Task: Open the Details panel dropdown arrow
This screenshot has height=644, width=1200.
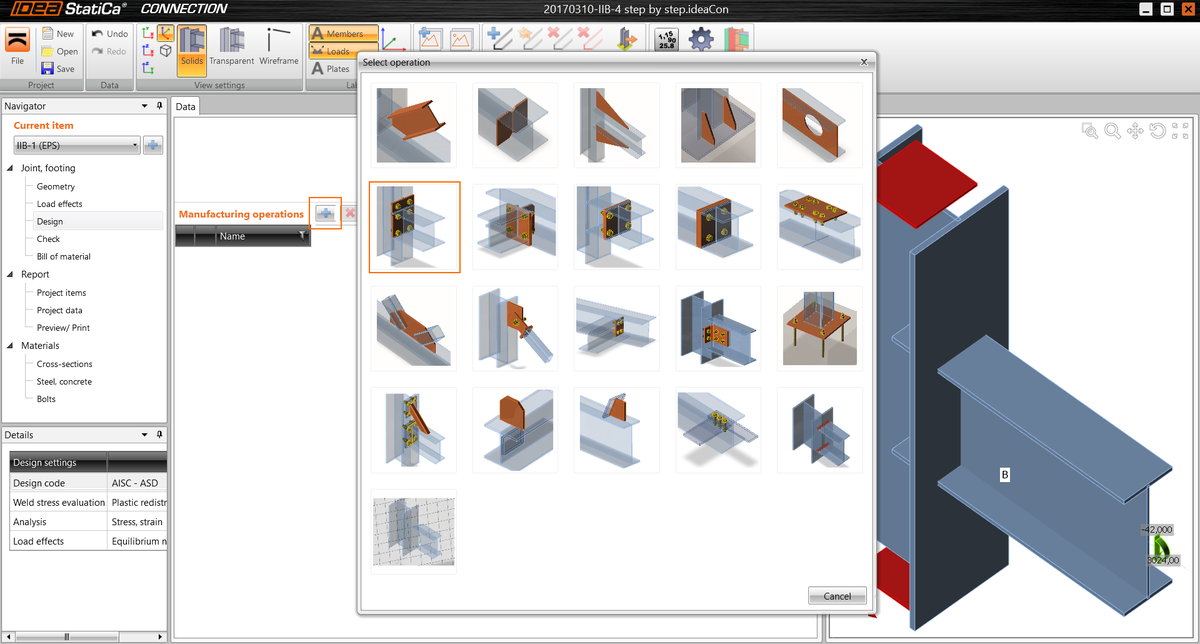Action: [146, 435]
